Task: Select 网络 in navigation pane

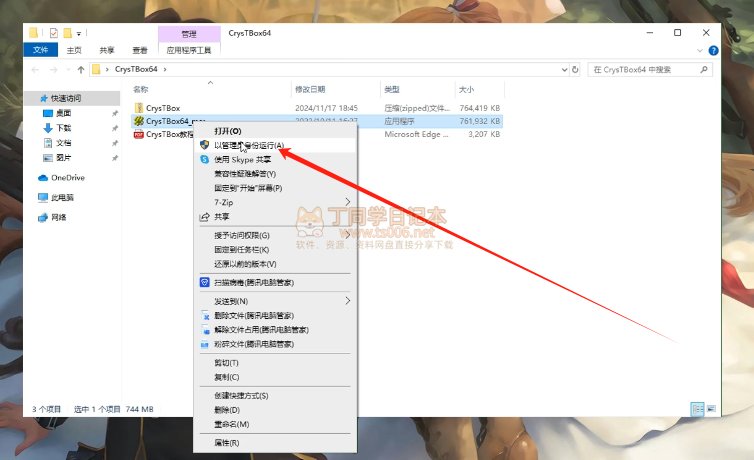Action: pyautogui.click(x=59, y=217)
